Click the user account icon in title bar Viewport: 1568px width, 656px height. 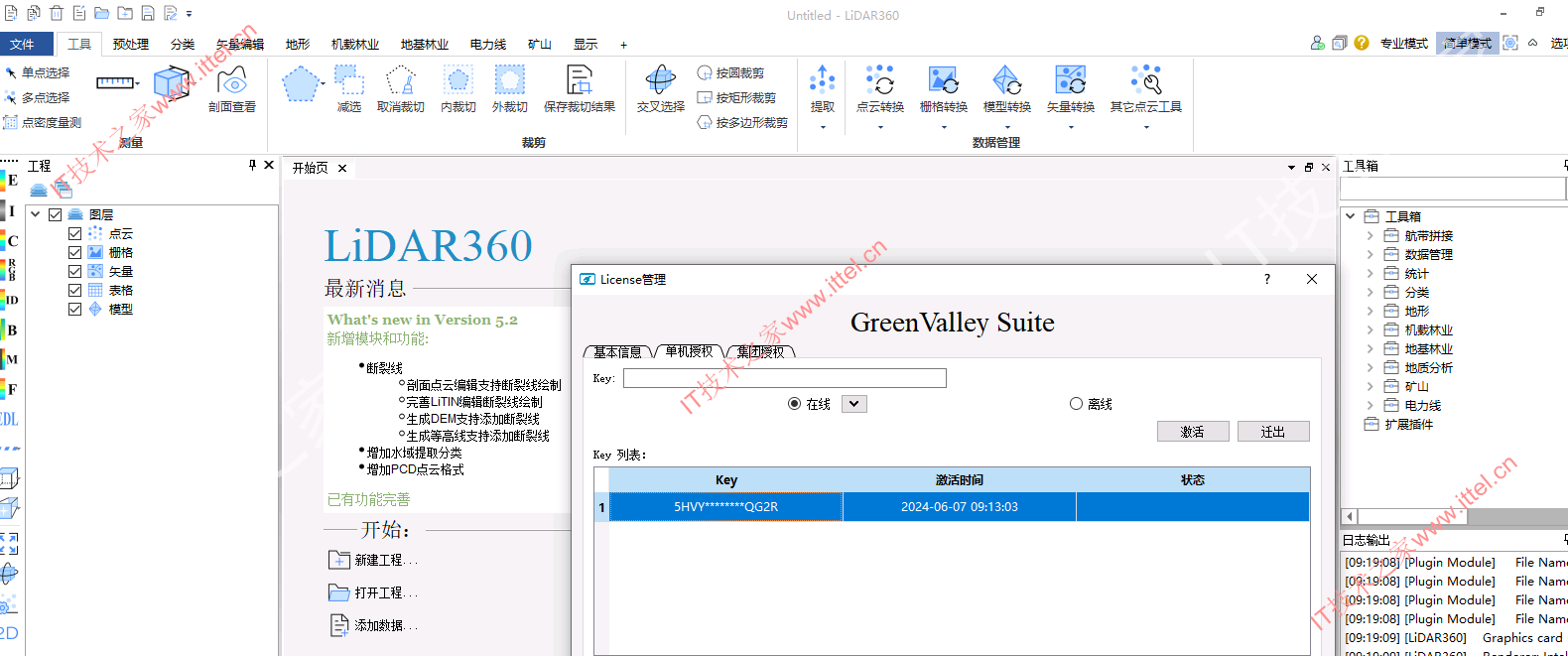(1318, 43)
